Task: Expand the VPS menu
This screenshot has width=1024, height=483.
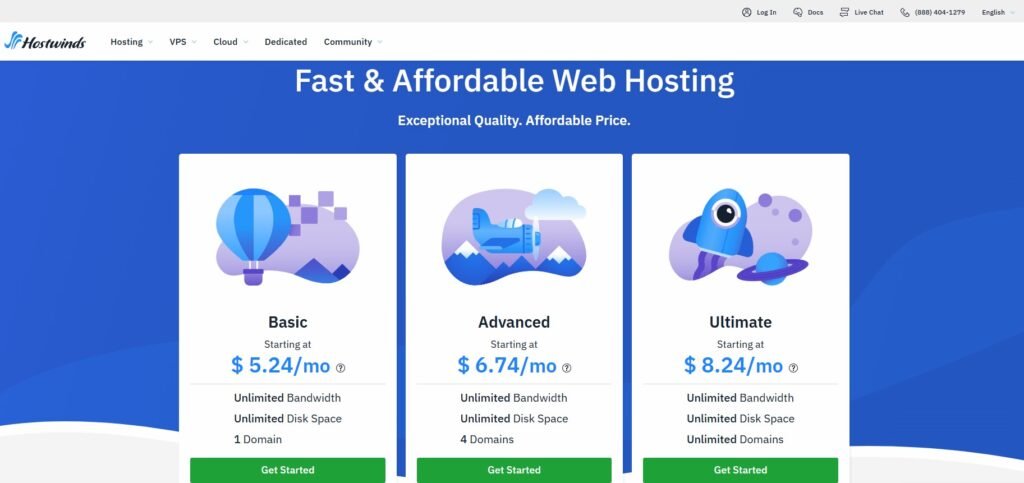Action: pos(183,42)
